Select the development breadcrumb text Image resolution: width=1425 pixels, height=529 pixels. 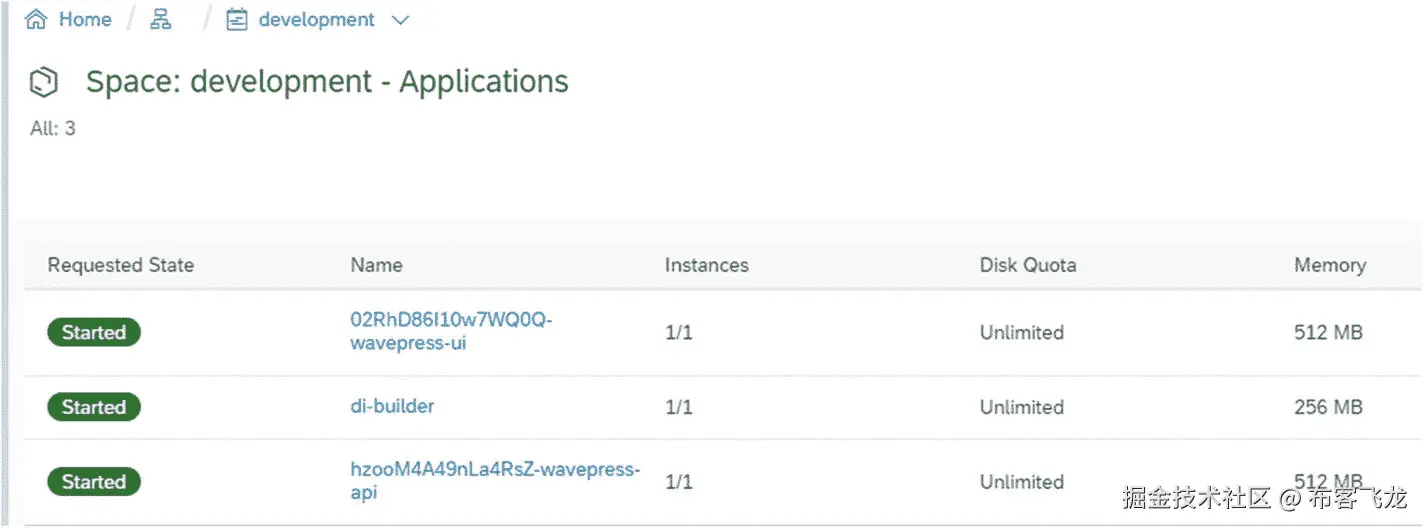coord(316,20)
